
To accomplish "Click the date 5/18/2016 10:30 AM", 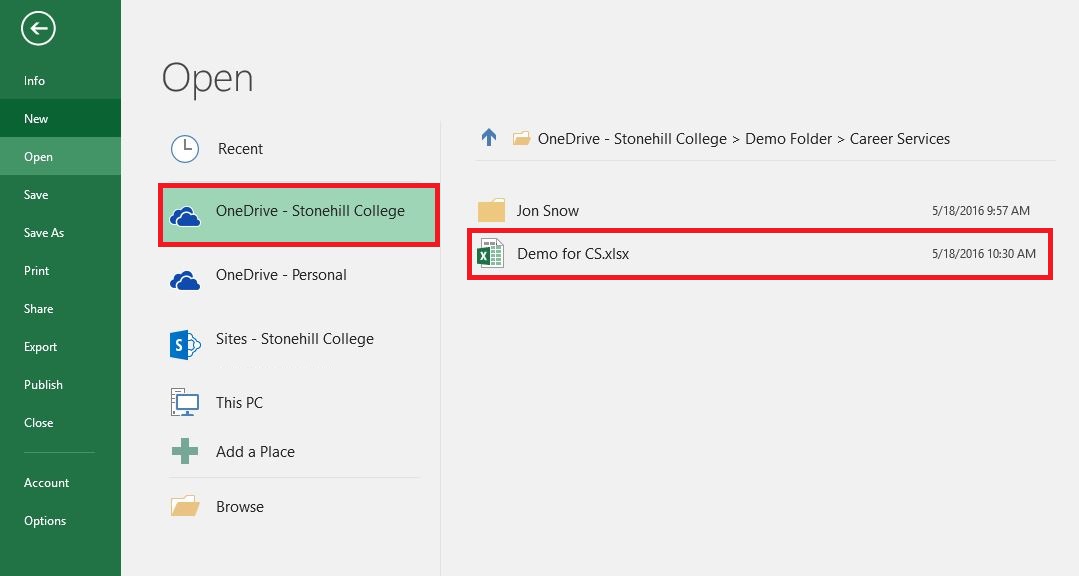I will (983, 254).
